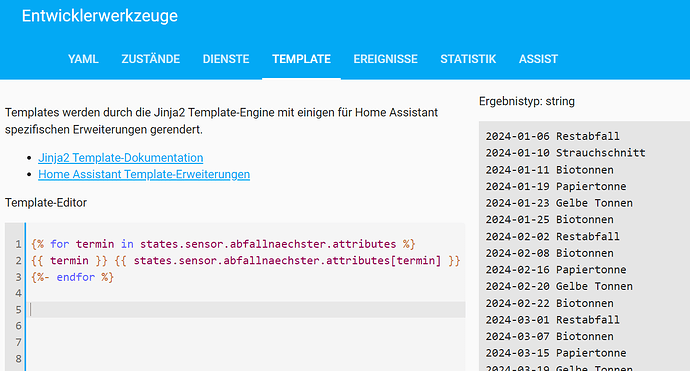Select result row 2024-02-02 Restabfall

coord(553,236)
